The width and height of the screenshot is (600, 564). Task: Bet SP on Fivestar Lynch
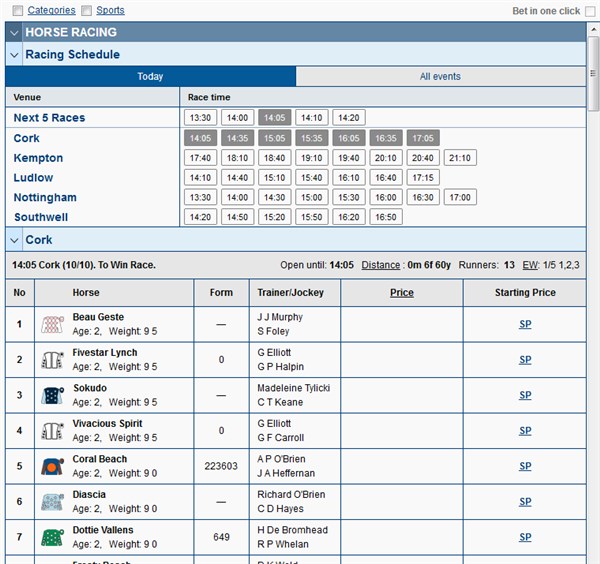pos(525,360)
